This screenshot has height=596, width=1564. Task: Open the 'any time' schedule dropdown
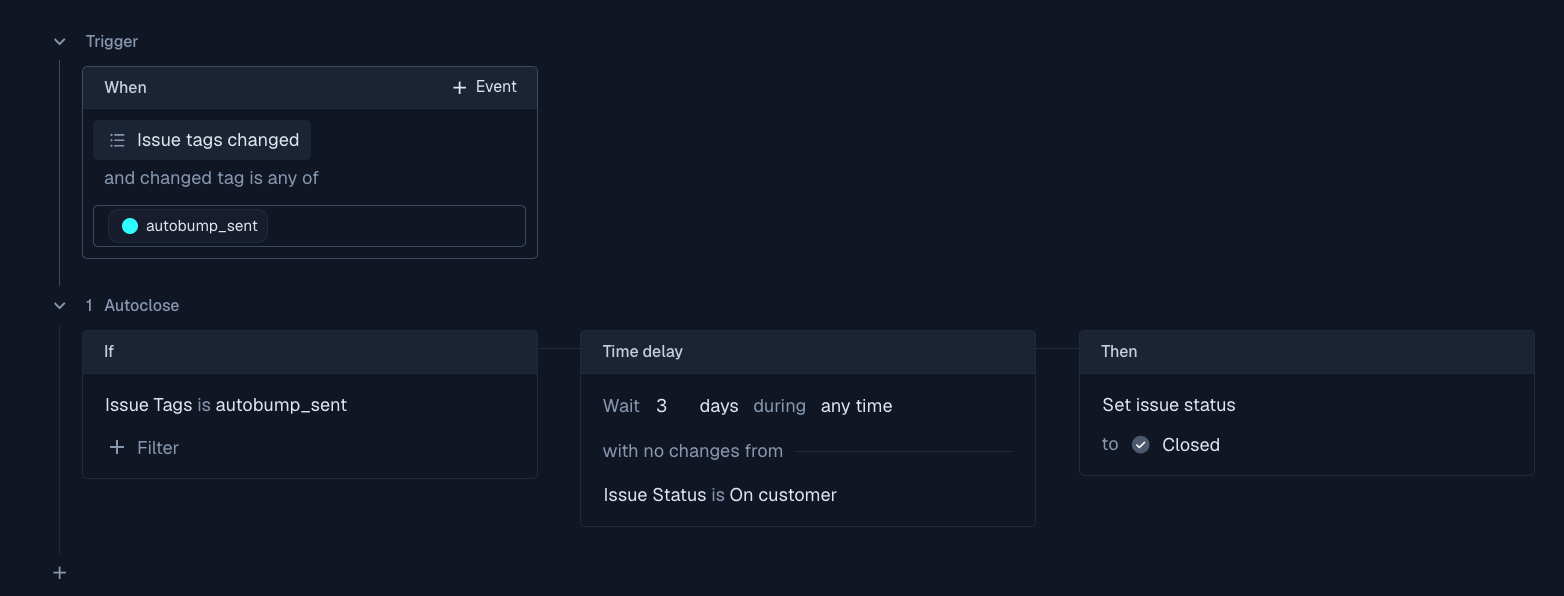tap(856, 406)
